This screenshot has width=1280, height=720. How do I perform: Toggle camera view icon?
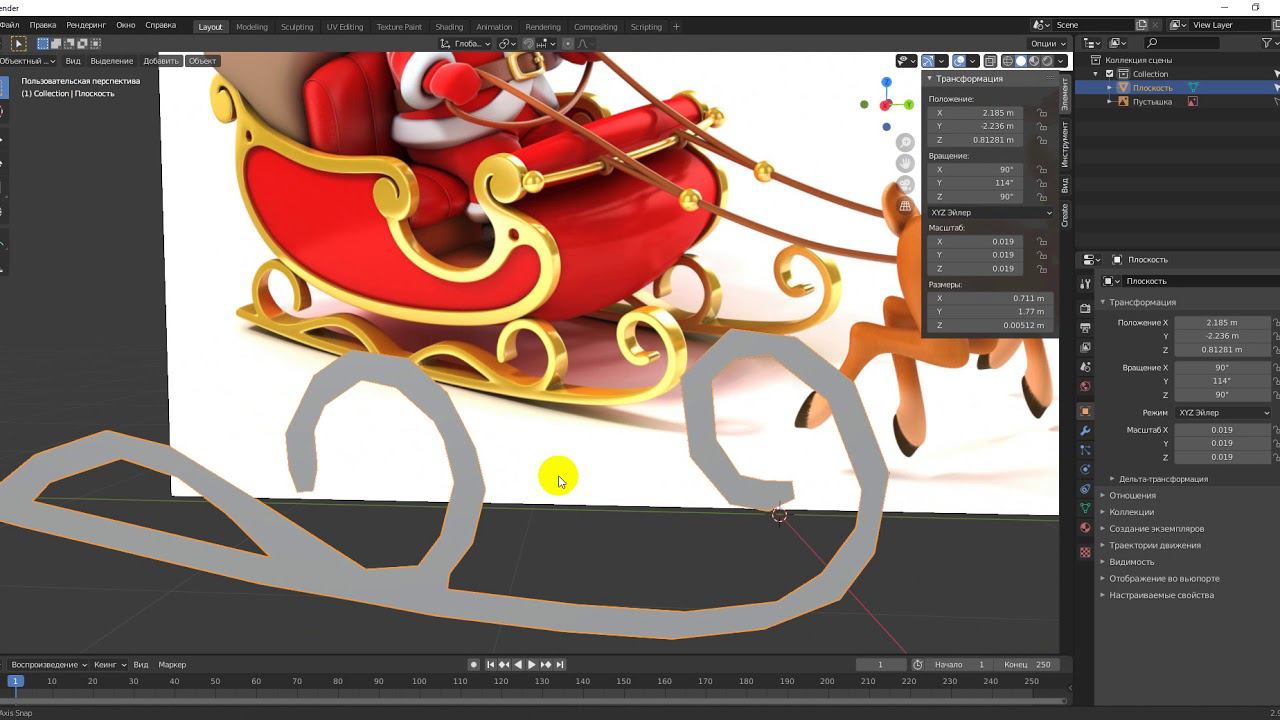point(905,185)
